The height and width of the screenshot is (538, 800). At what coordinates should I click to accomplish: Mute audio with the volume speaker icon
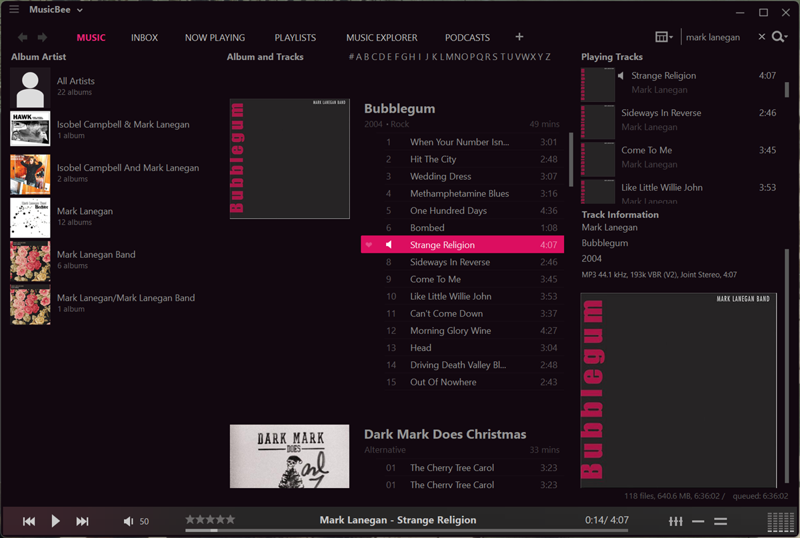tap(128, 521)
